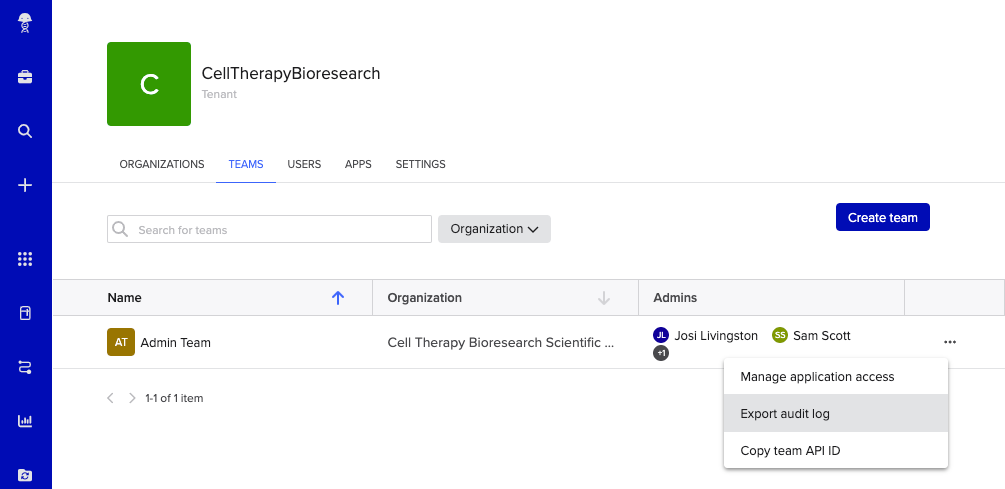Choose Manage application access option

pos(817,377)
